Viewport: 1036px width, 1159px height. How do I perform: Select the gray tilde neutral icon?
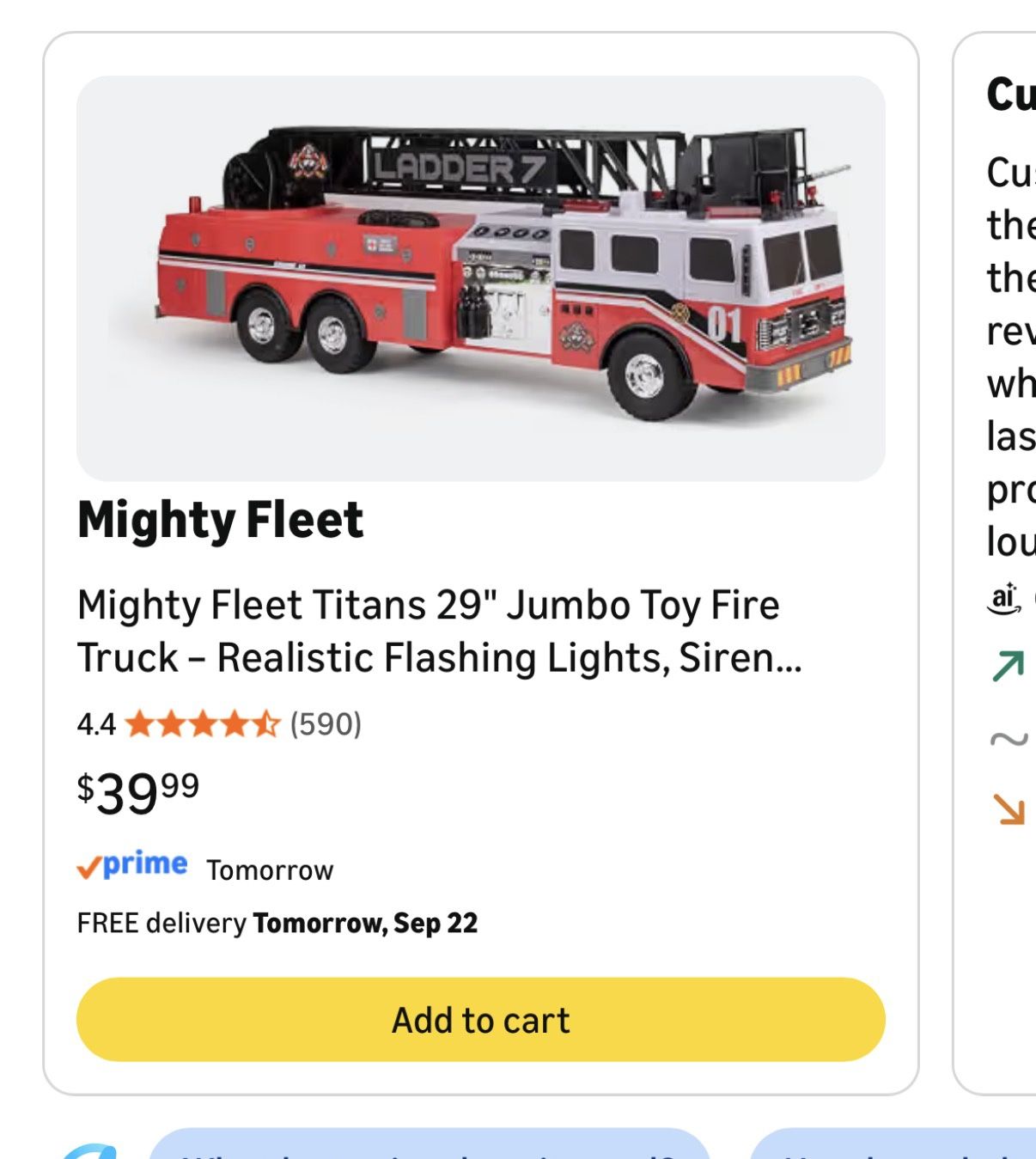point(1009,738)
